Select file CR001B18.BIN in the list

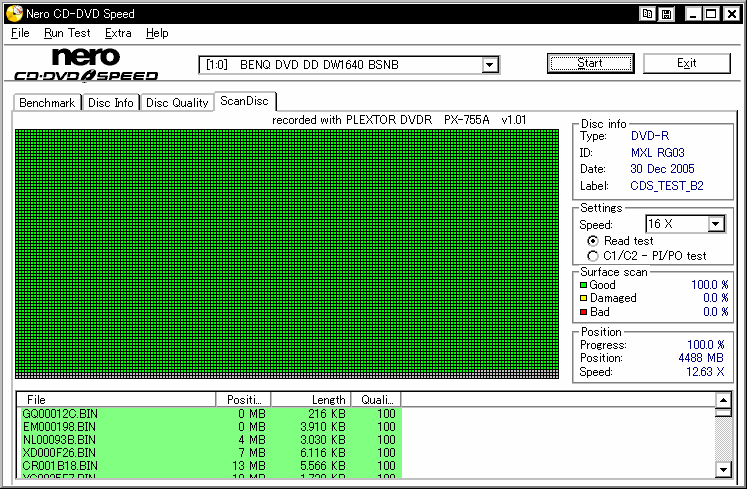tap(60, 466)
